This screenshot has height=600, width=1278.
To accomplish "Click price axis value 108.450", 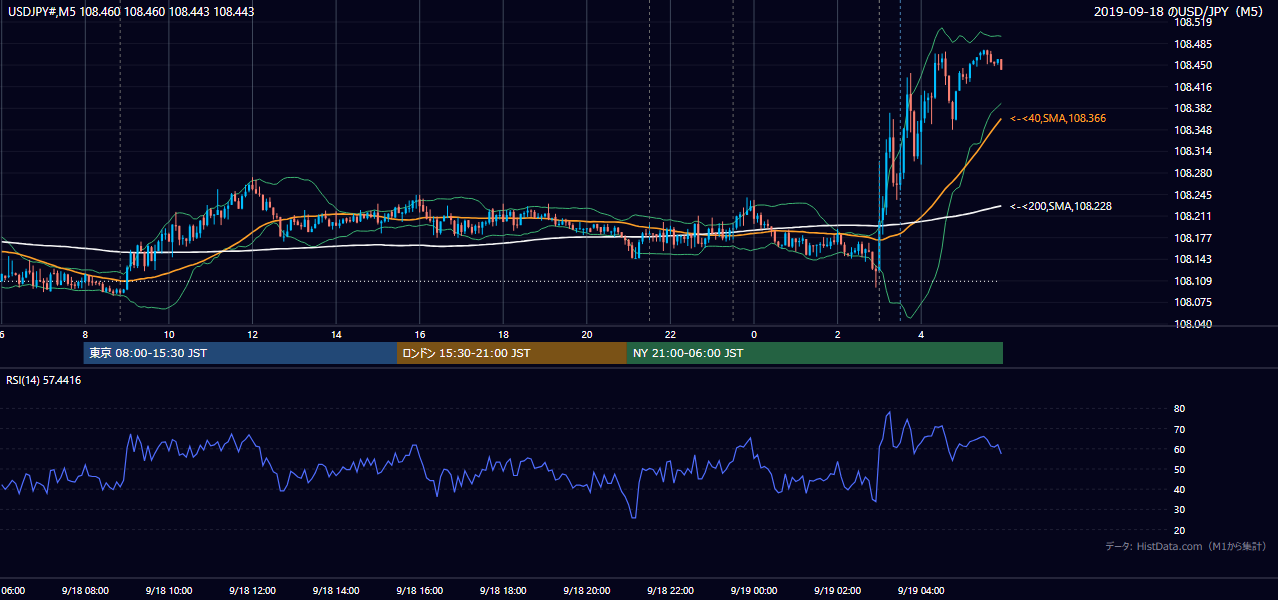I will click(x=1191, y=65).
